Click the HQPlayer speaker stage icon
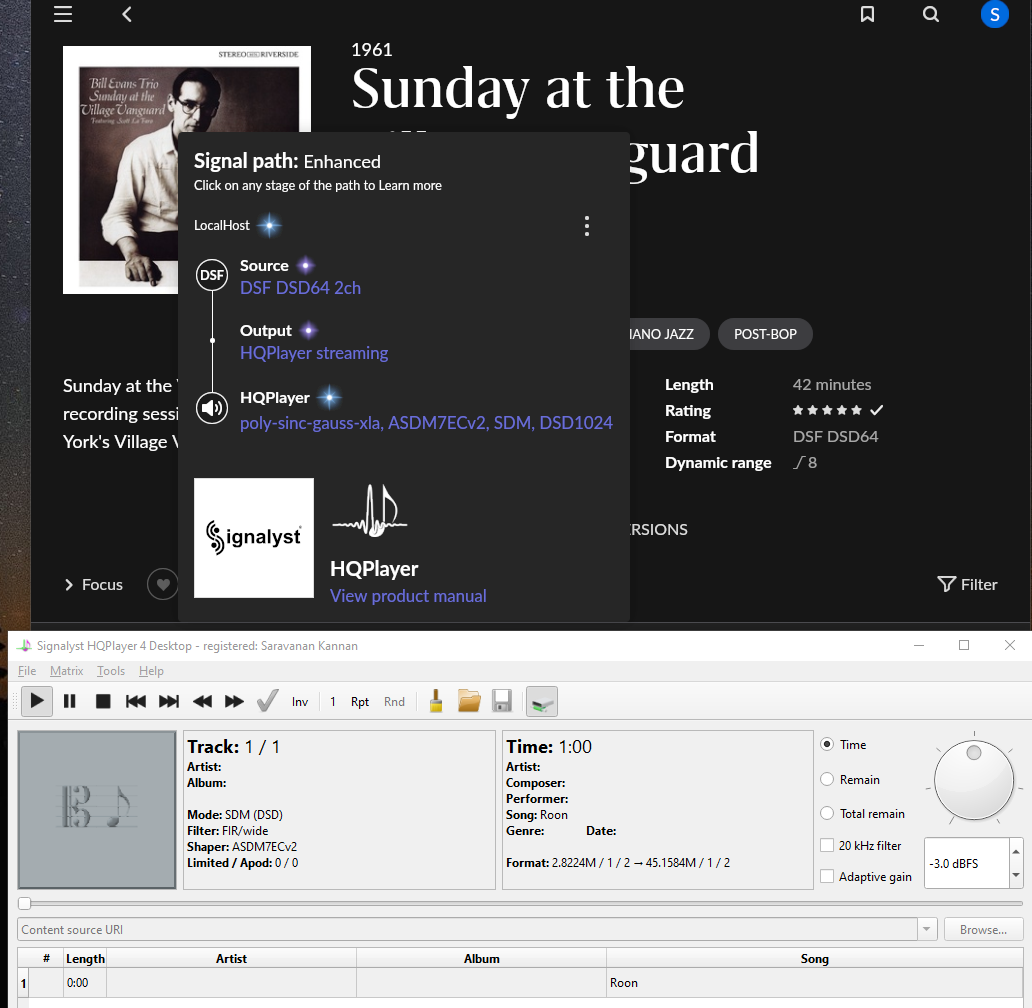 [212, 409]
